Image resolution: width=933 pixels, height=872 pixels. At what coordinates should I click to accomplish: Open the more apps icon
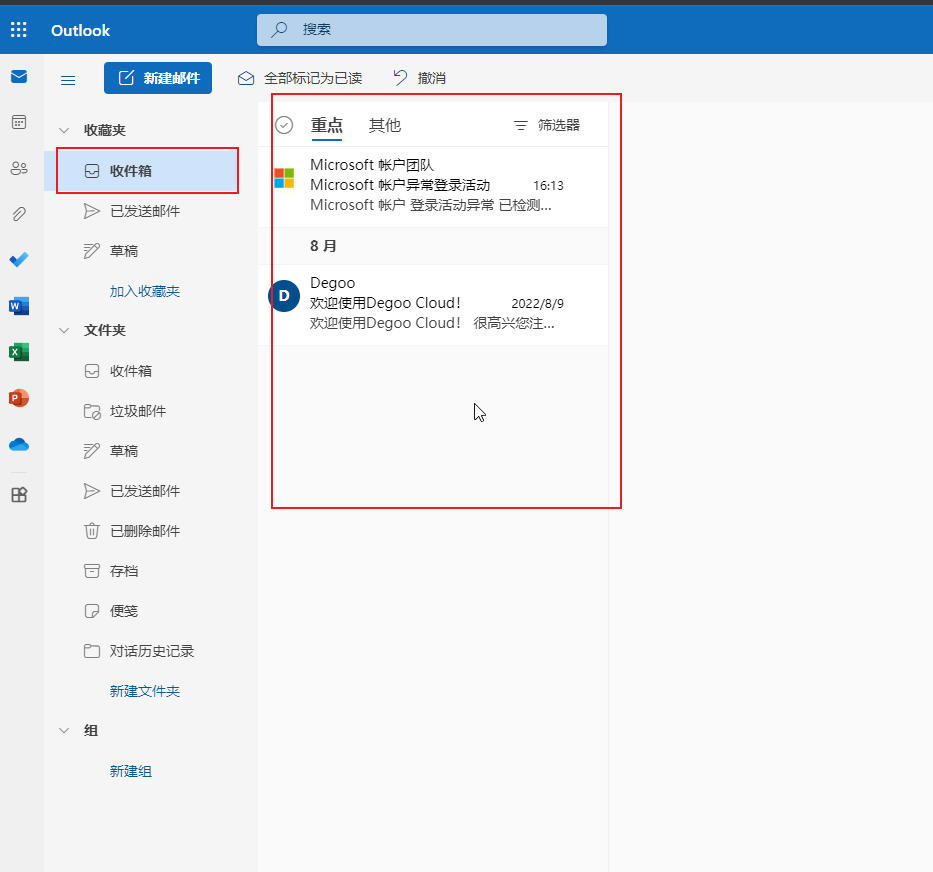19,495
